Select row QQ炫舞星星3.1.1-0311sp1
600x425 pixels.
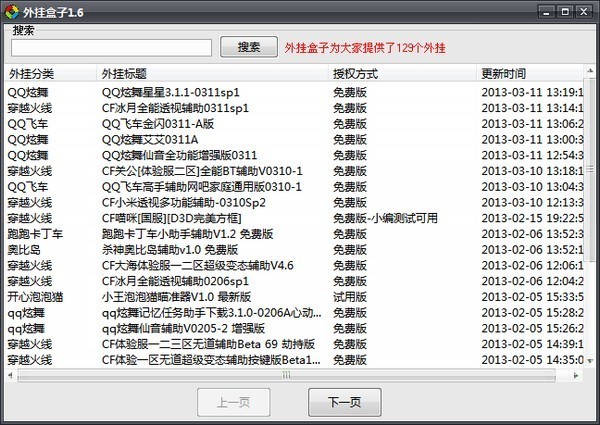pos(295,92)
